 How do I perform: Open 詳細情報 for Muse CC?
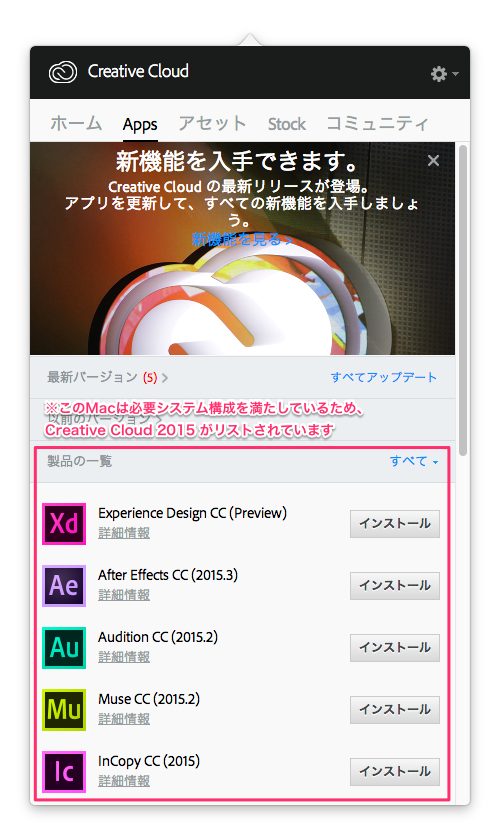(x=124, y=719)
